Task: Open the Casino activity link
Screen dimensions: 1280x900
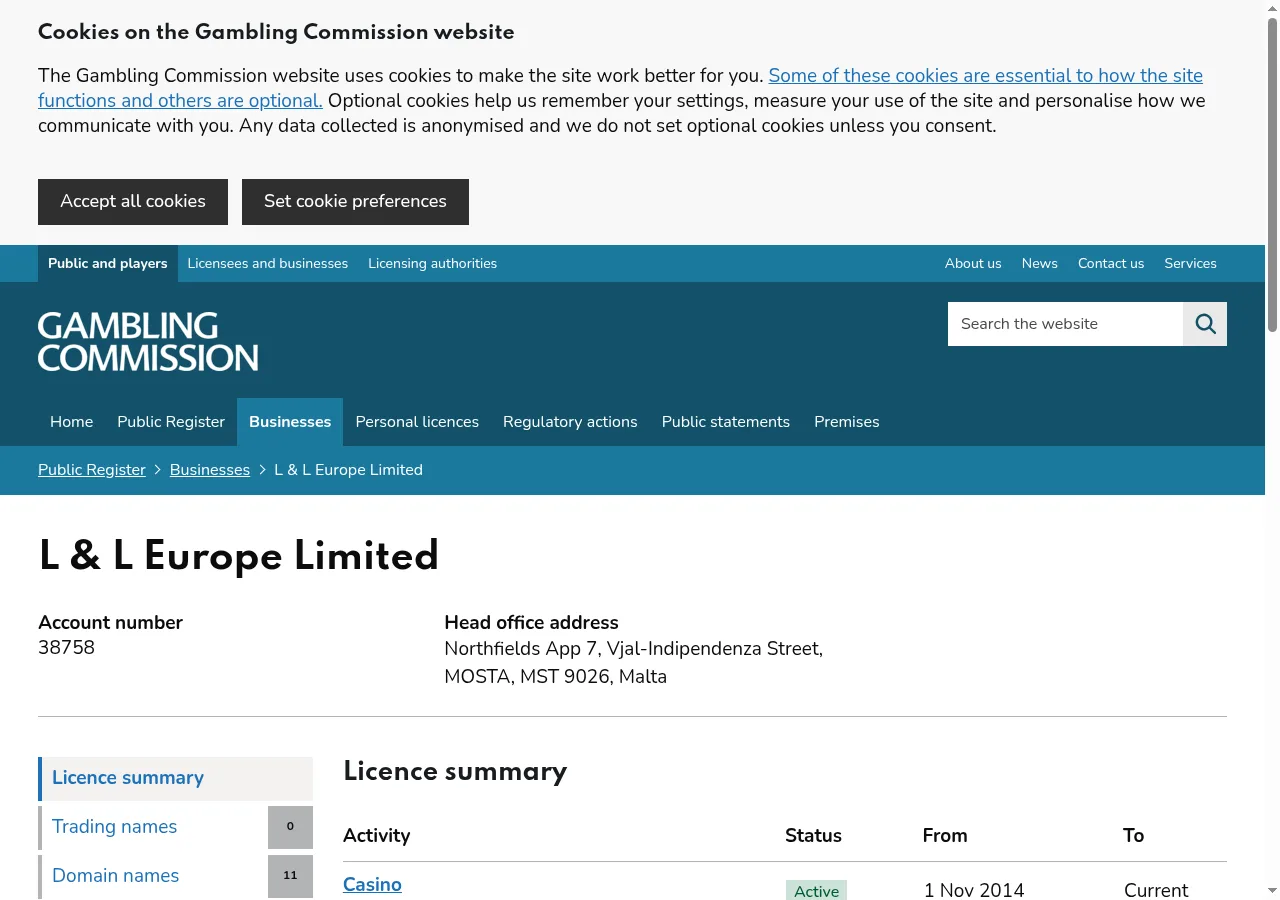Action: 372,884
